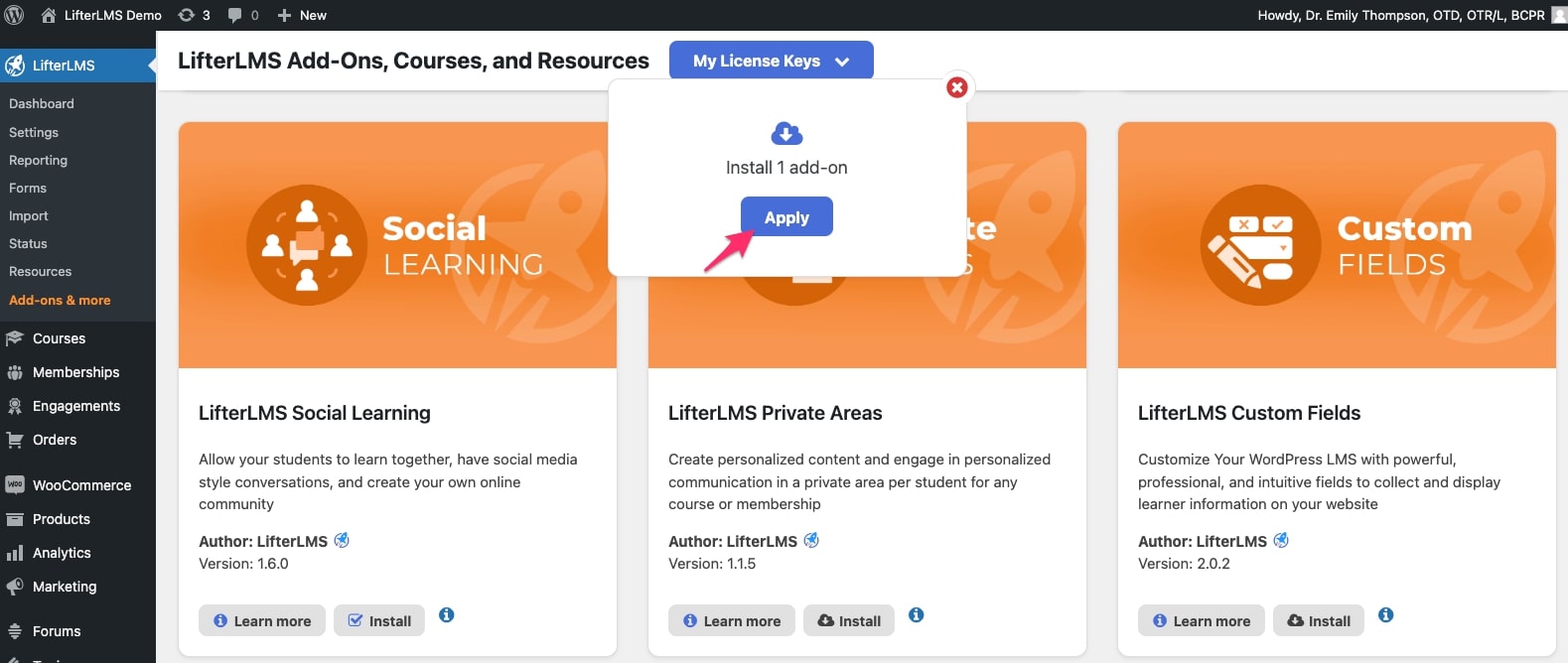Click verified badge next to Social Learning author

click(342, 540)
